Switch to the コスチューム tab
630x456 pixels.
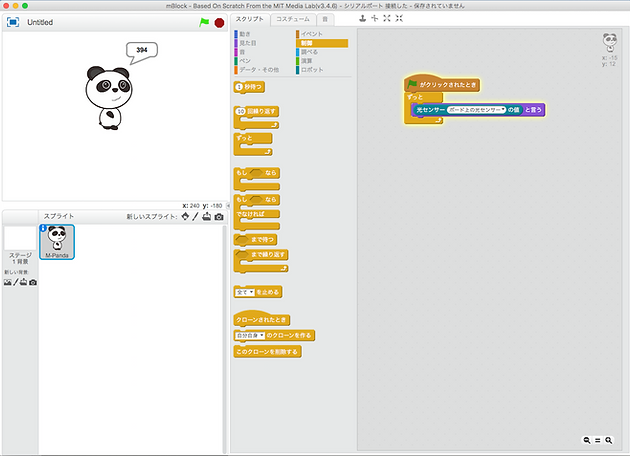[293, 19]
